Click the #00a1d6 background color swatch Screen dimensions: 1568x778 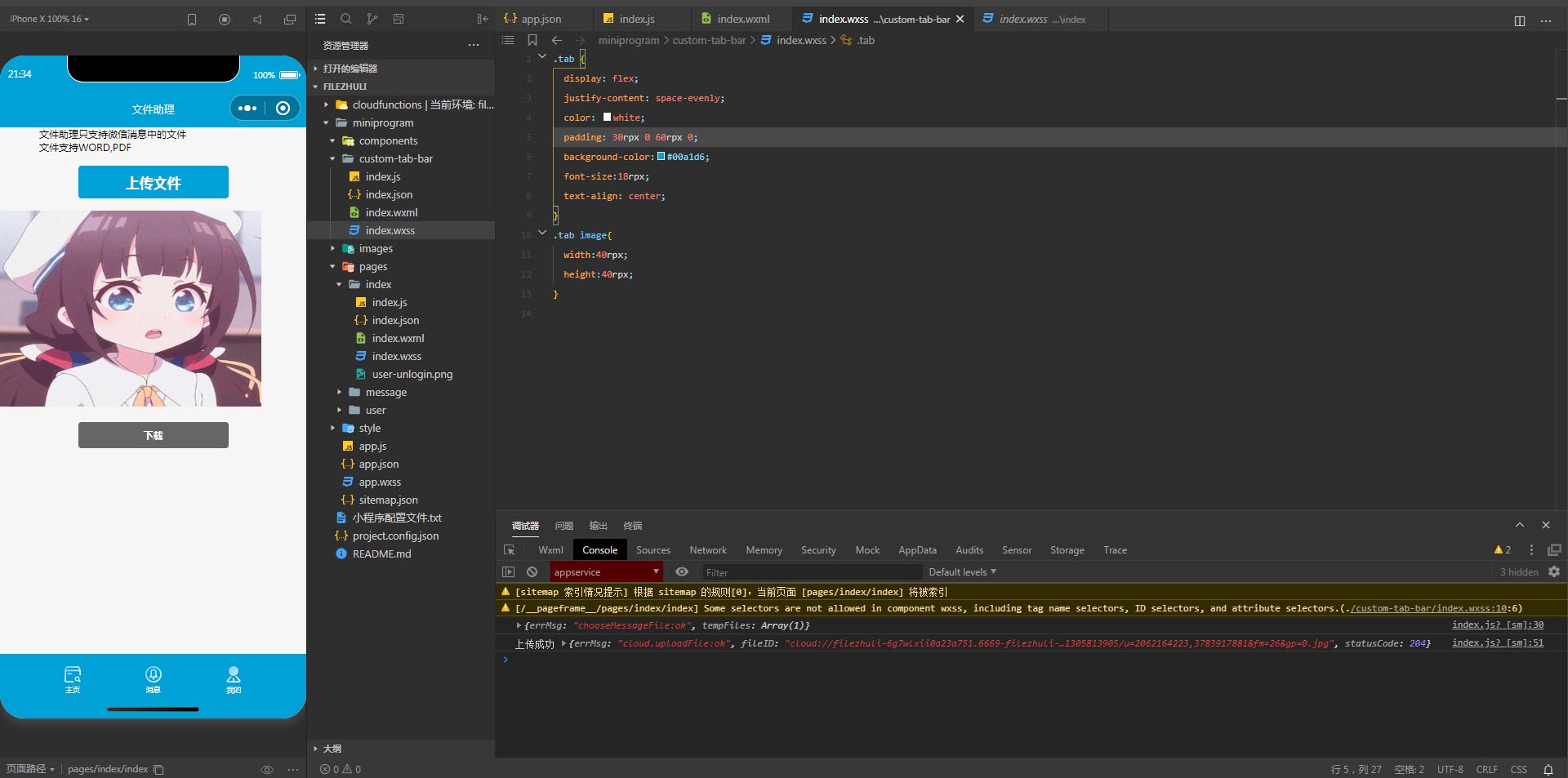tap(661, 157)
